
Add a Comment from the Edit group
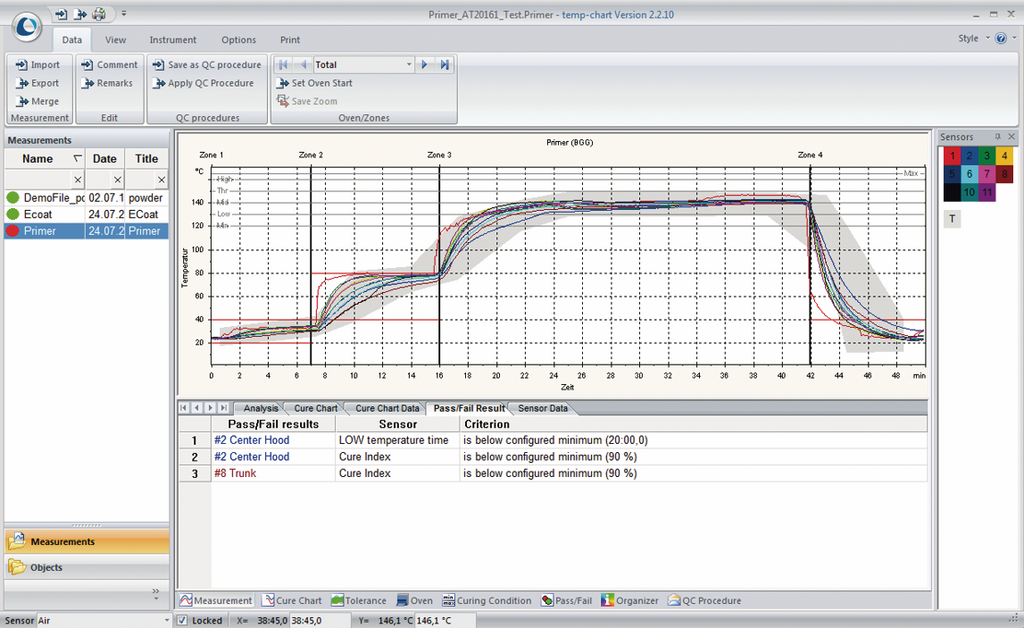click(110, 65)
